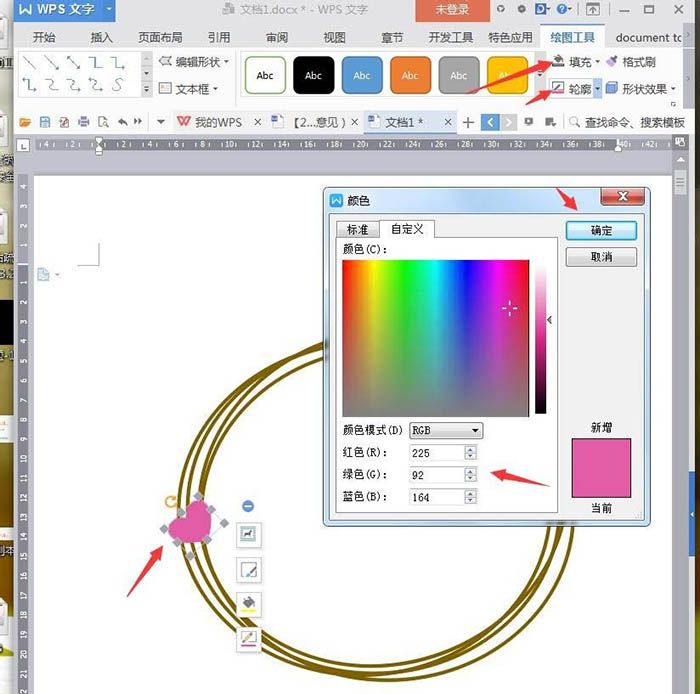Click the 蓝色(B) value field showing 164
Viewport: 700px width, 694px height.
(437, 497)
